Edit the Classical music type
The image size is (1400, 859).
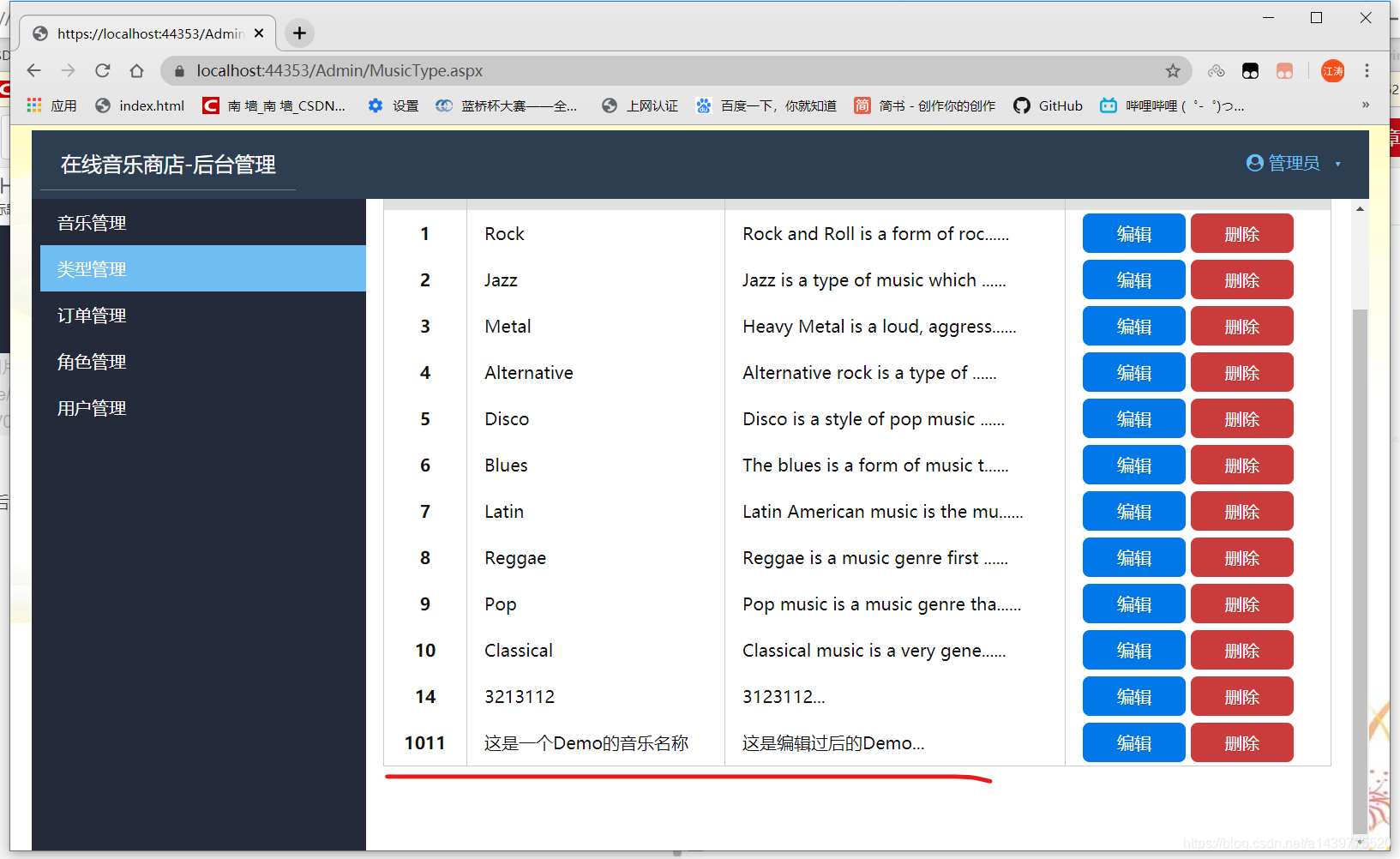tap(1134, 651)
